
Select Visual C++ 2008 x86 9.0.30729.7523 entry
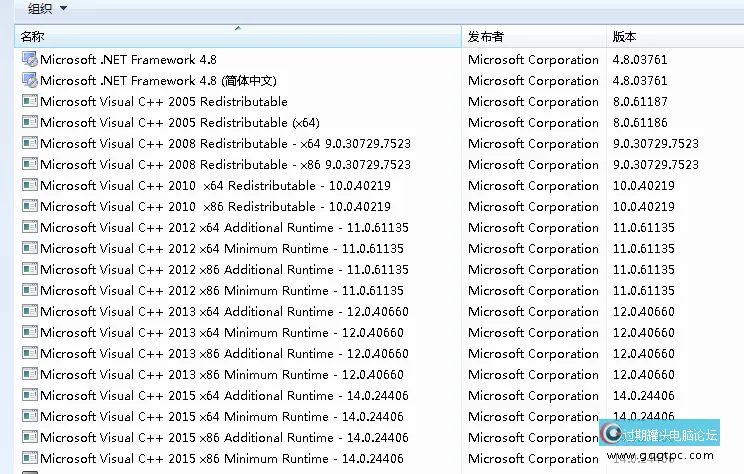[225, 165]
